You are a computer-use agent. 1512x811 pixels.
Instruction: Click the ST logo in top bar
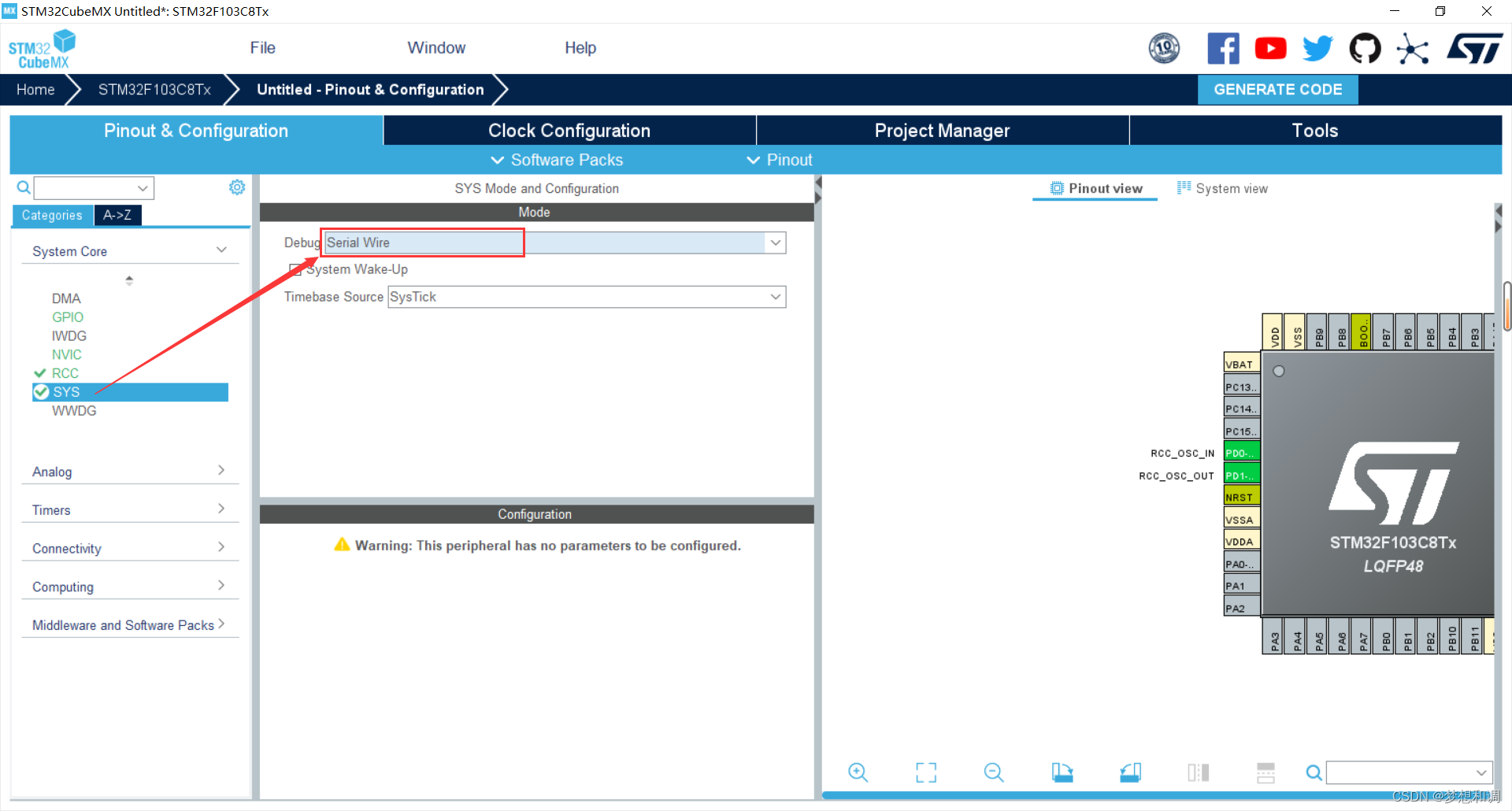point(1475,48)
